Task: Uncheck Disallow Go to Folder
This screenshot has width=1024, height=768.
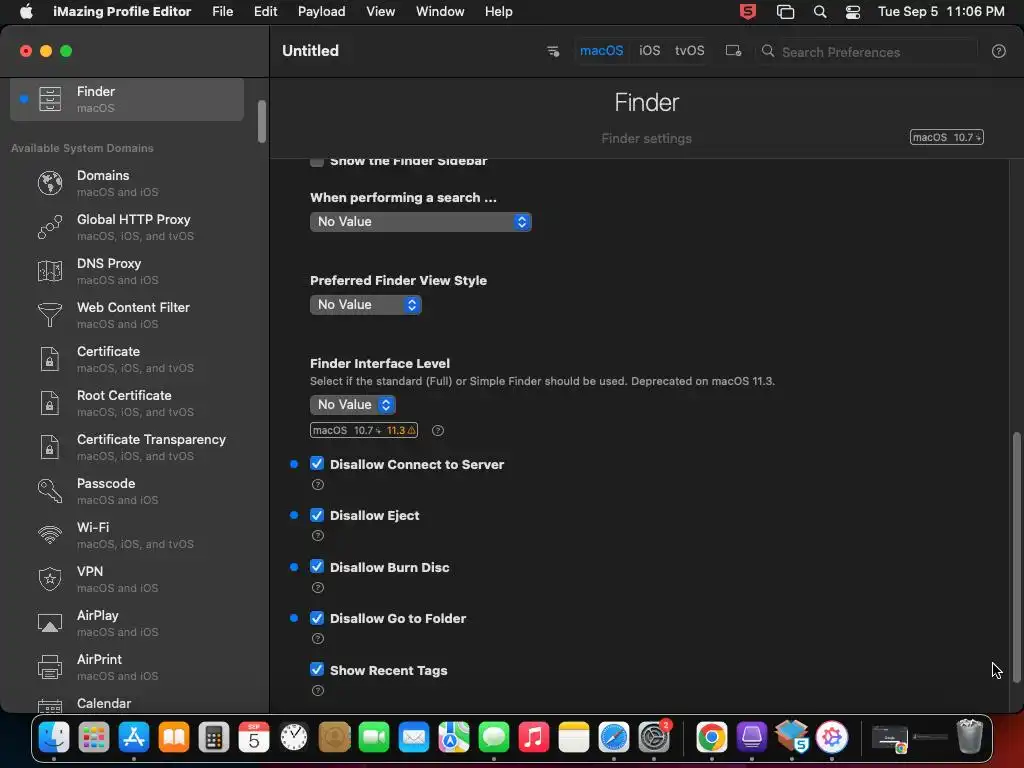Action: coord(317,618)
